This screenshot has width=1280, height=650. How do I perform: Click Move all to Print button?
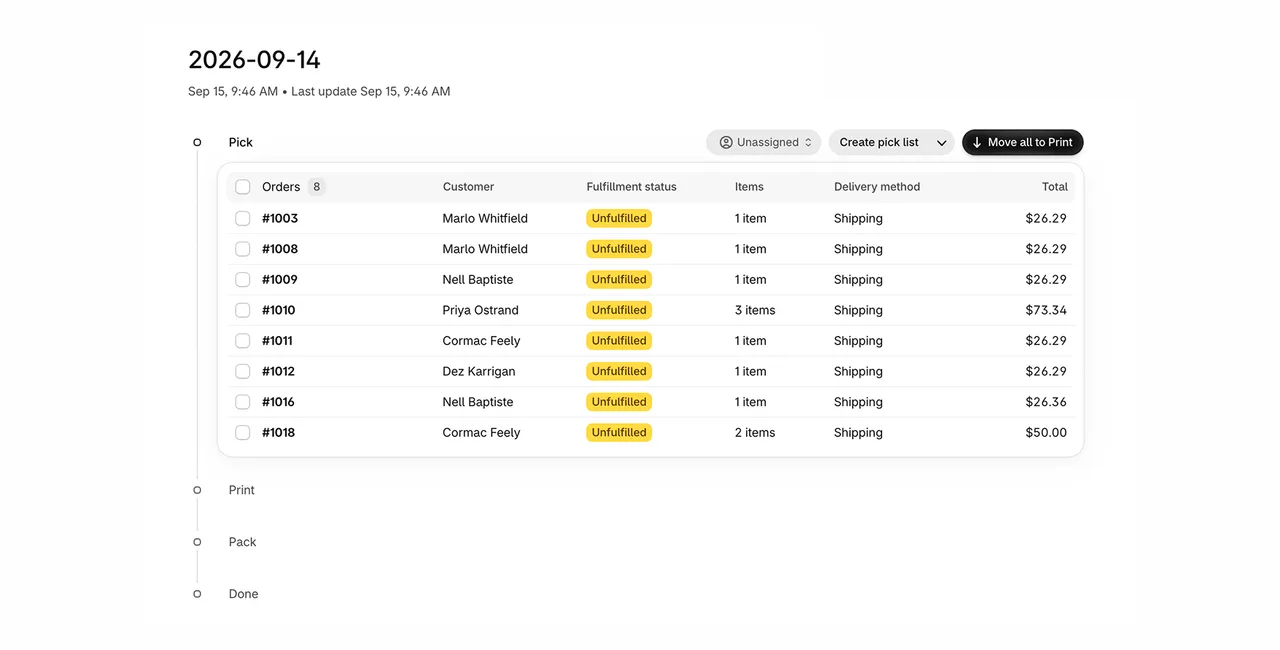pyautogui.click(x=1022, y=142)
